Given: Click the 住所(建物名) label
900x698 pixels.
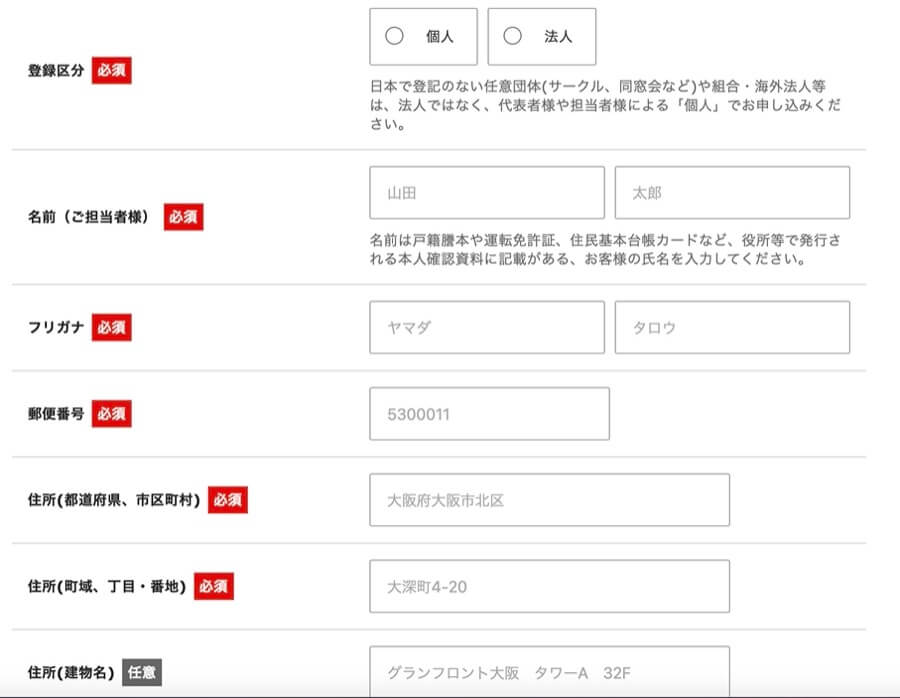Looking at the screenshot, I should tap(71, 672).
